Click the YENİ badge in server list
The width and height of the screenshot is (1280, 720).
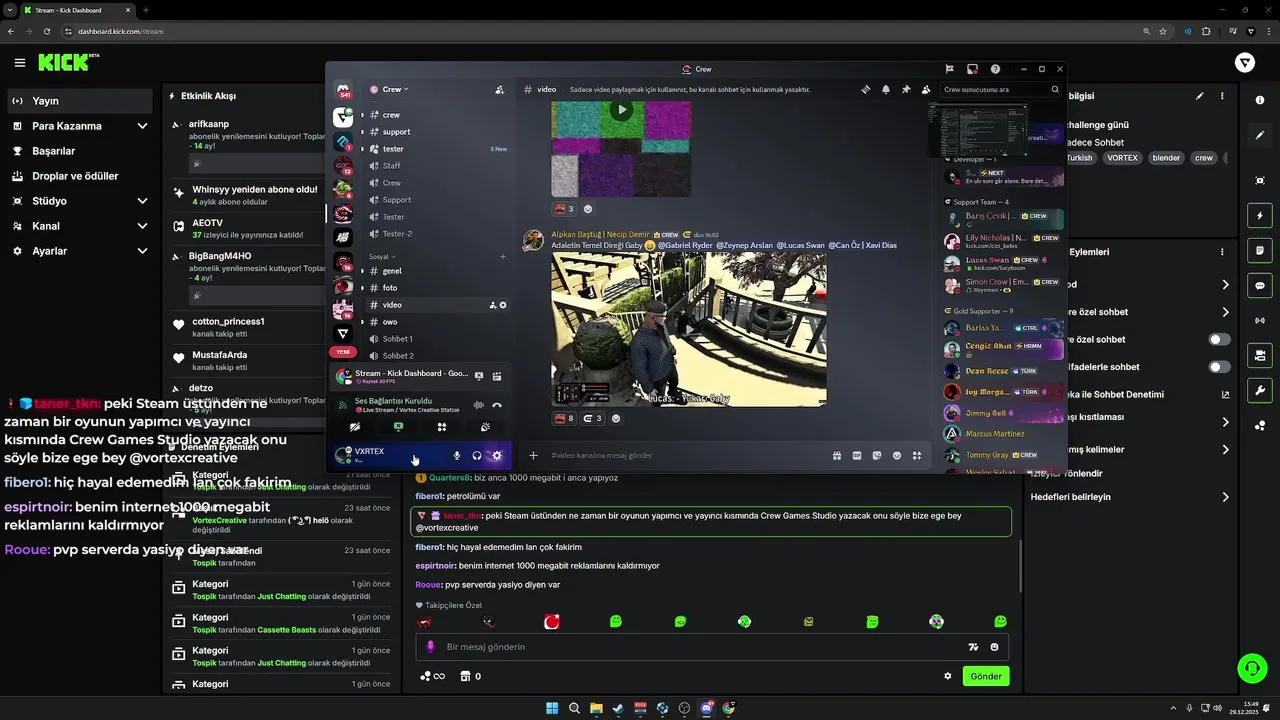[343, 352]
